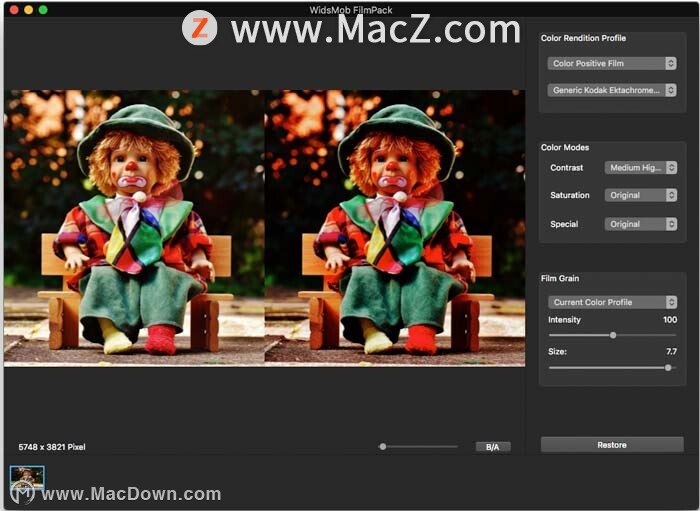This screenshot has height=511, width=700.
Task: Click the processed (after) preview image
Action: (x=395, y=228)
